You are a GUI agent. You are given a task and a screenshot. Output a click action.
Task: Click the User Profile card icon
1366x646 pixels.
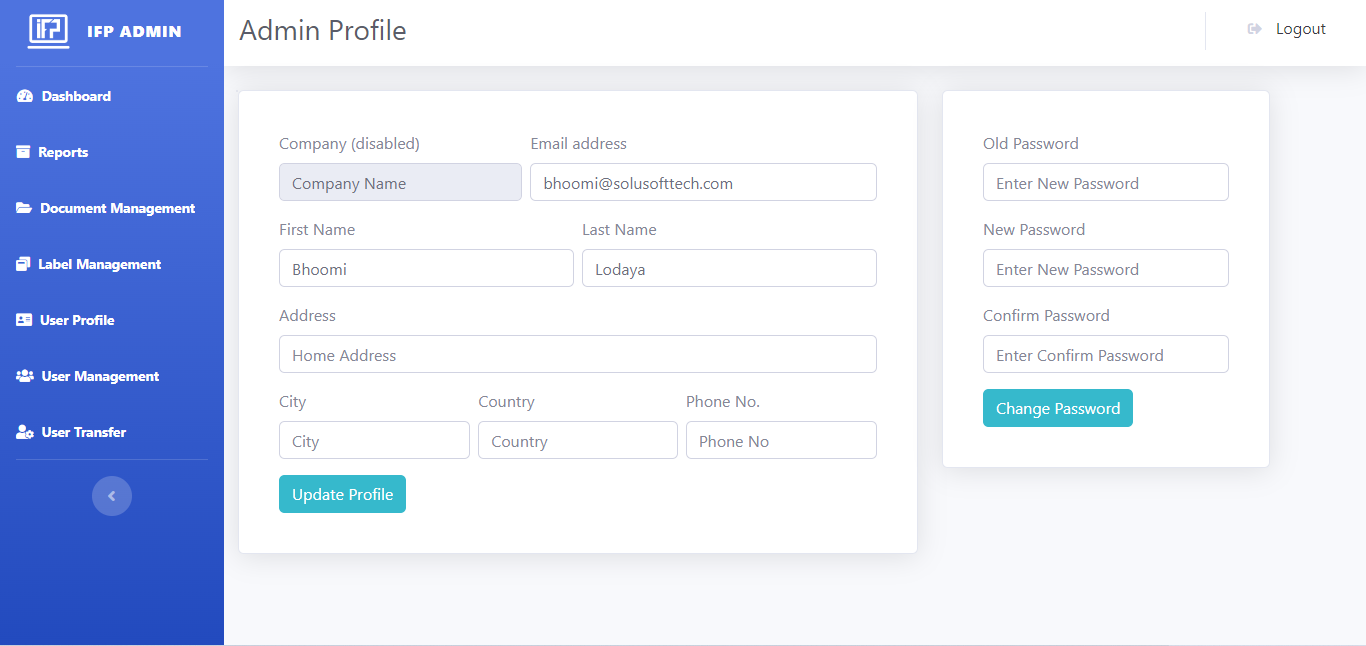click(24, 320)
